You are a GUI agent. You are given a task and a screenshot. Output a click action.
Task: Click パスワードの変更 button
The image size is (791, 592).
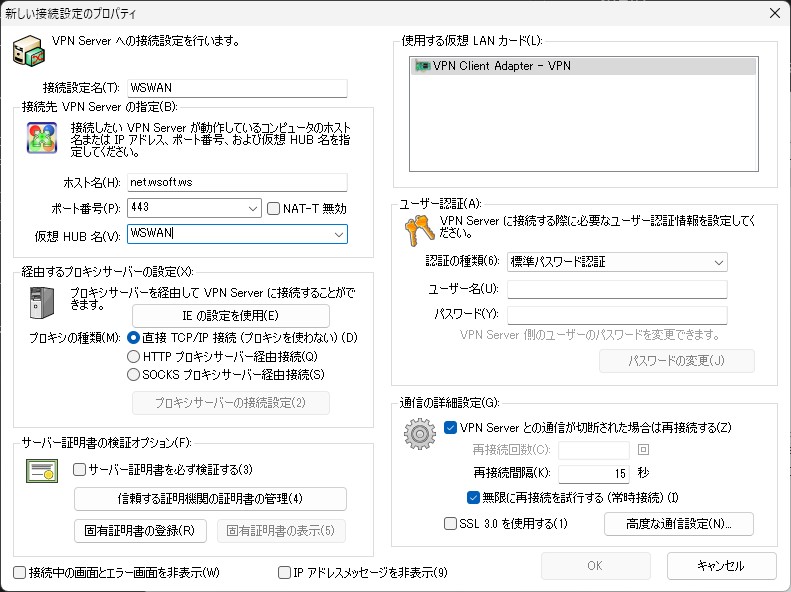tap(676, 361)
